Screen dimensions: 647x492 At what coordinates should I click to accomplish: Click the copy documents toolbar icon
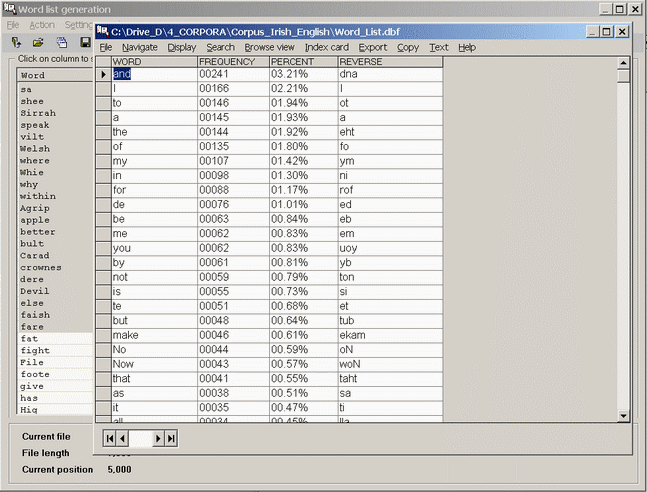pyautogui.click(x=61, y=43)
